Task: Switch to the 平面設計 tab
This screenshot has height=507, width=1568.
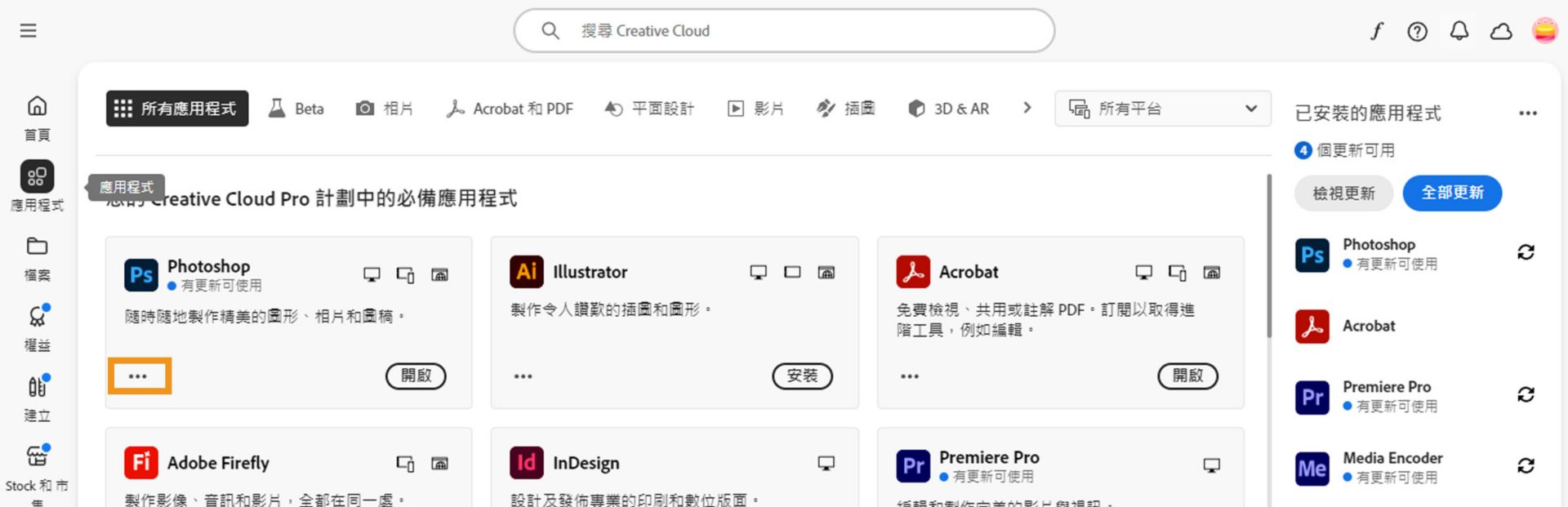Action: [x=649, y=109]
